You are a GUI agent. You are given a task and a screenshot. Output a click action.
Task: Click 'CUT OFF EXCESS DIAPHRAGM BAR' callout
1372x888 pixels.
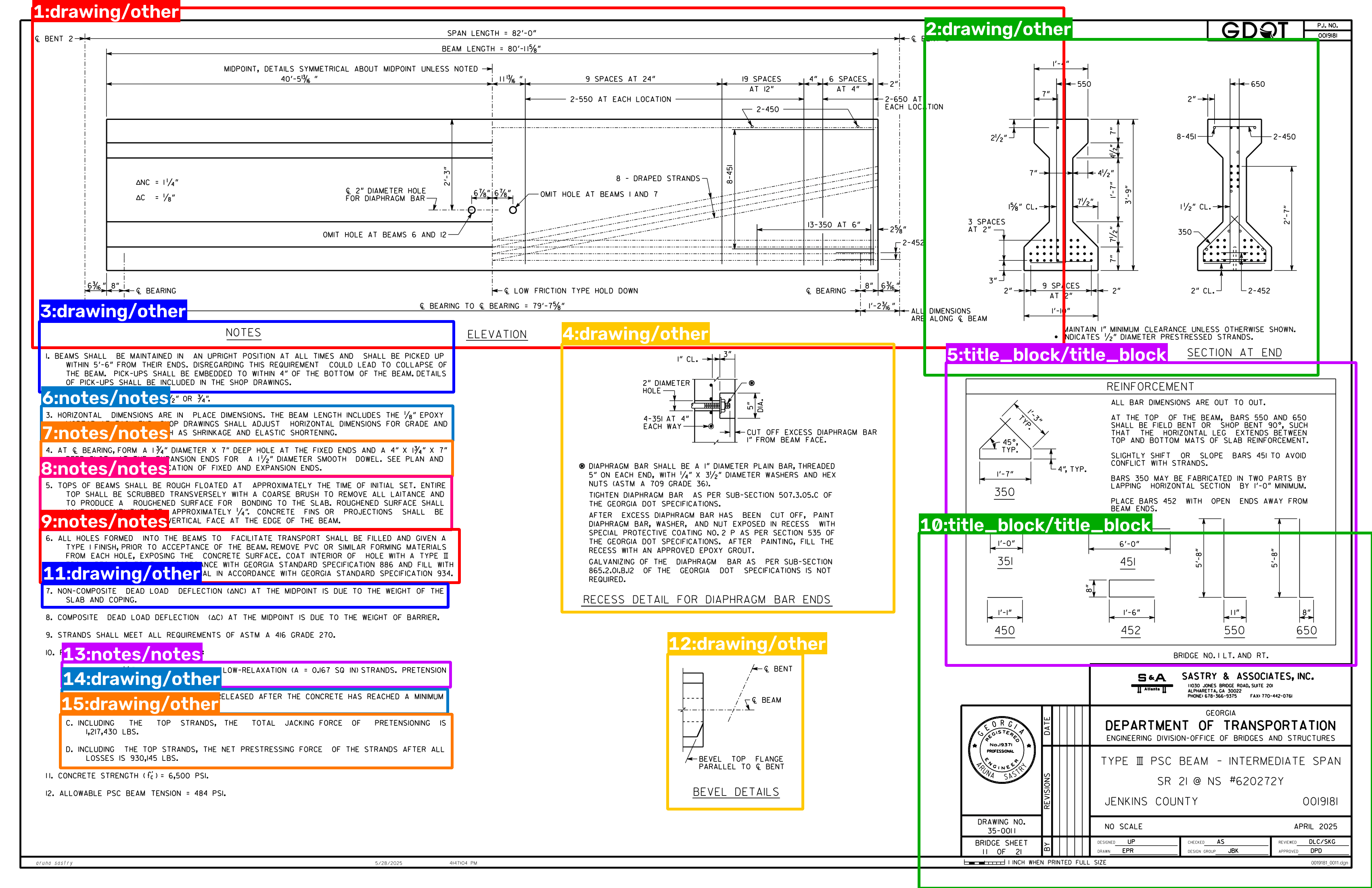811,436
